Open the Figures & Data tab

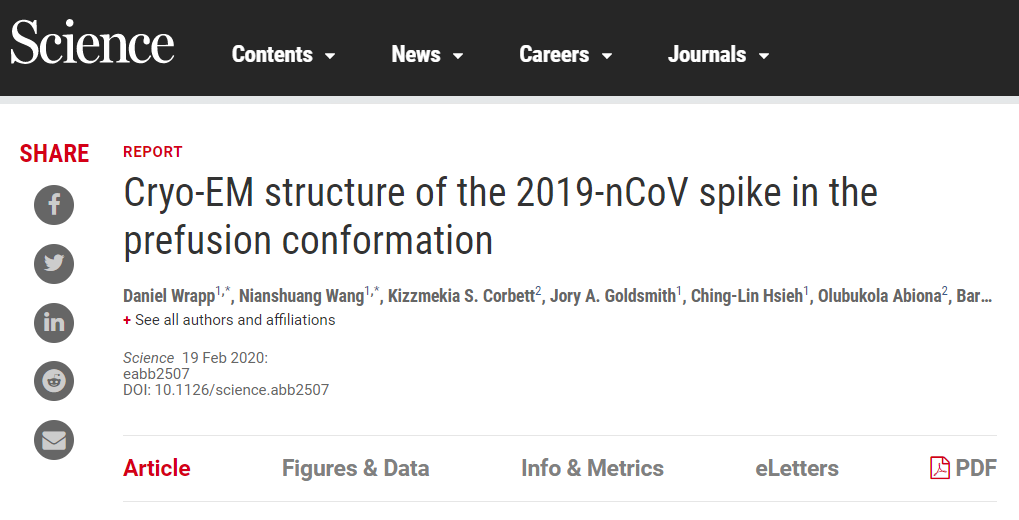pyautogui.click(x=355, y=468)
